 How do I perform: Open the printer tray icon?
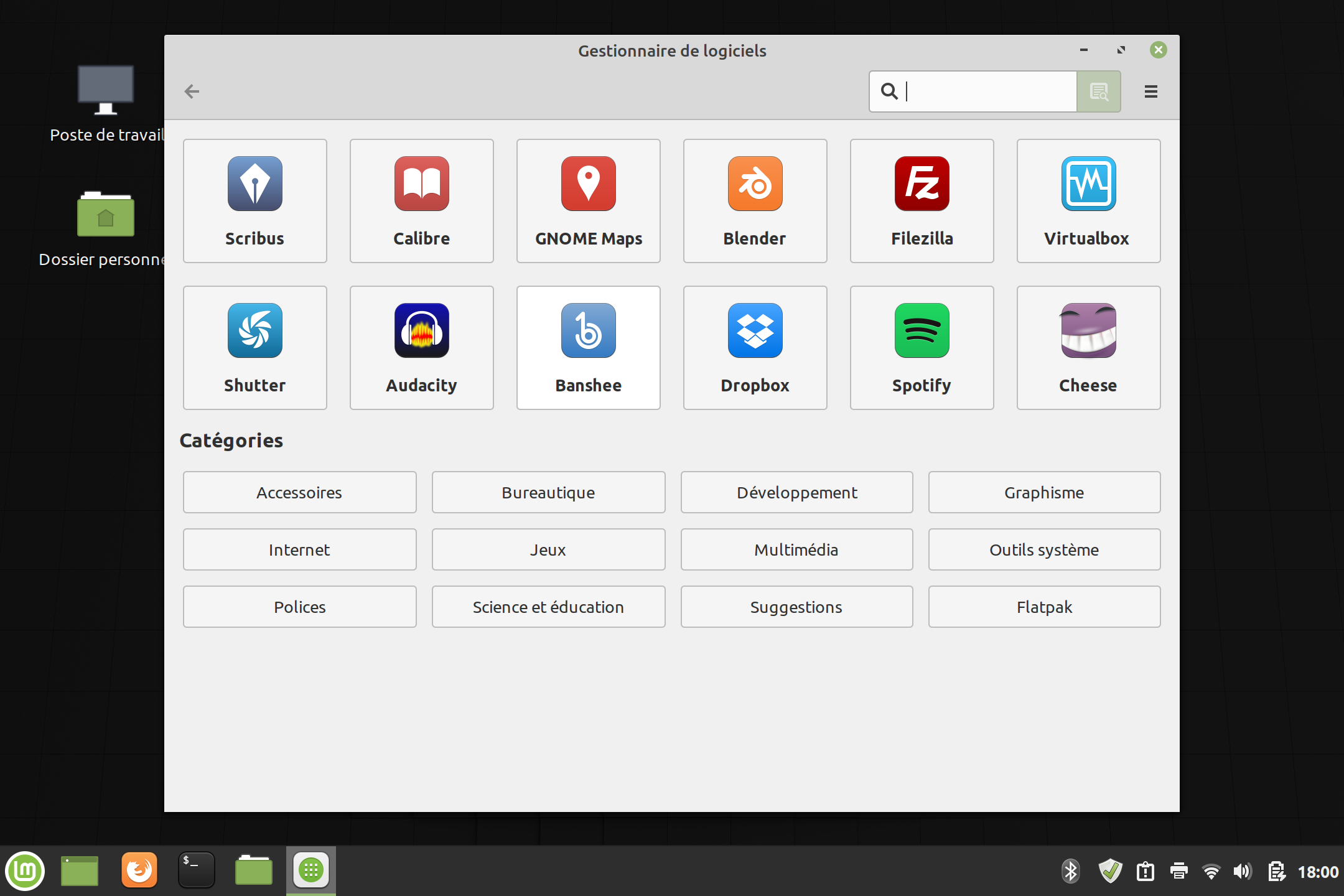pyautogui.click(x=1178, y=871)
